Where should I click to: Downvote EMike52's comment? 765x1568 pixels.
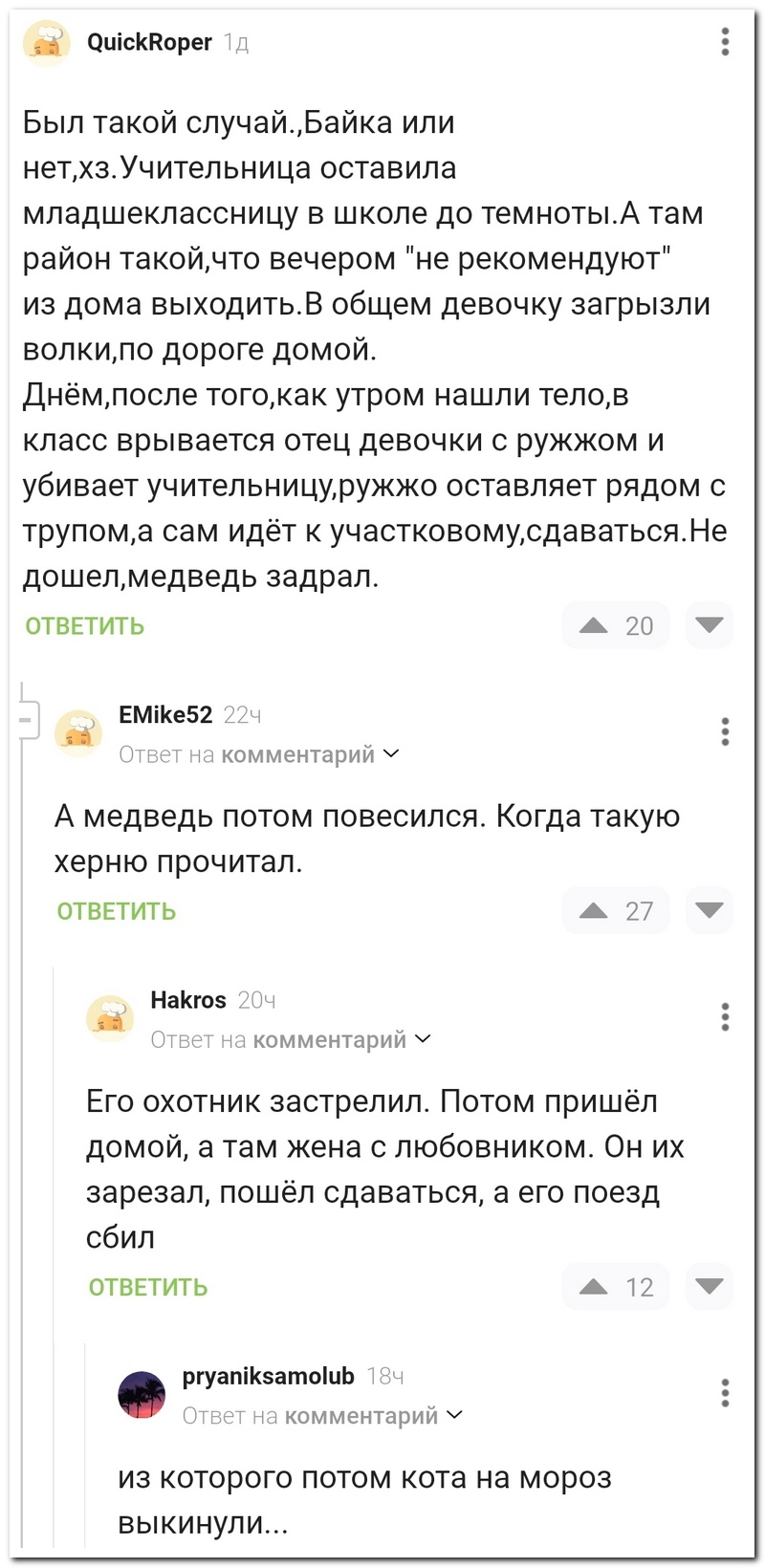(710, 910)
